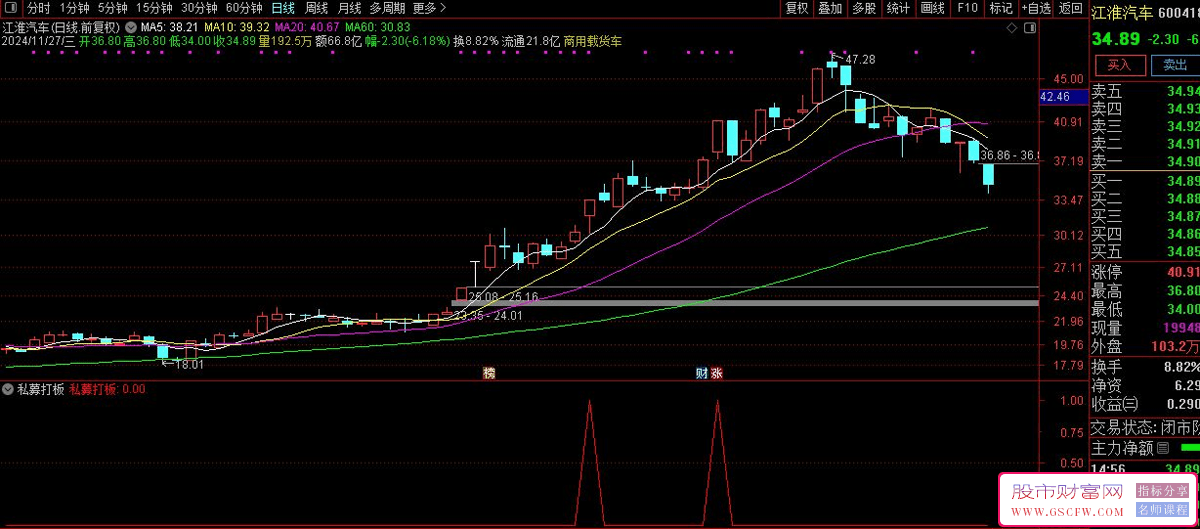The height and width of the screenshot is (529, 1200).
Task: Click the 现量 volume row
Action: point(1145,328)
